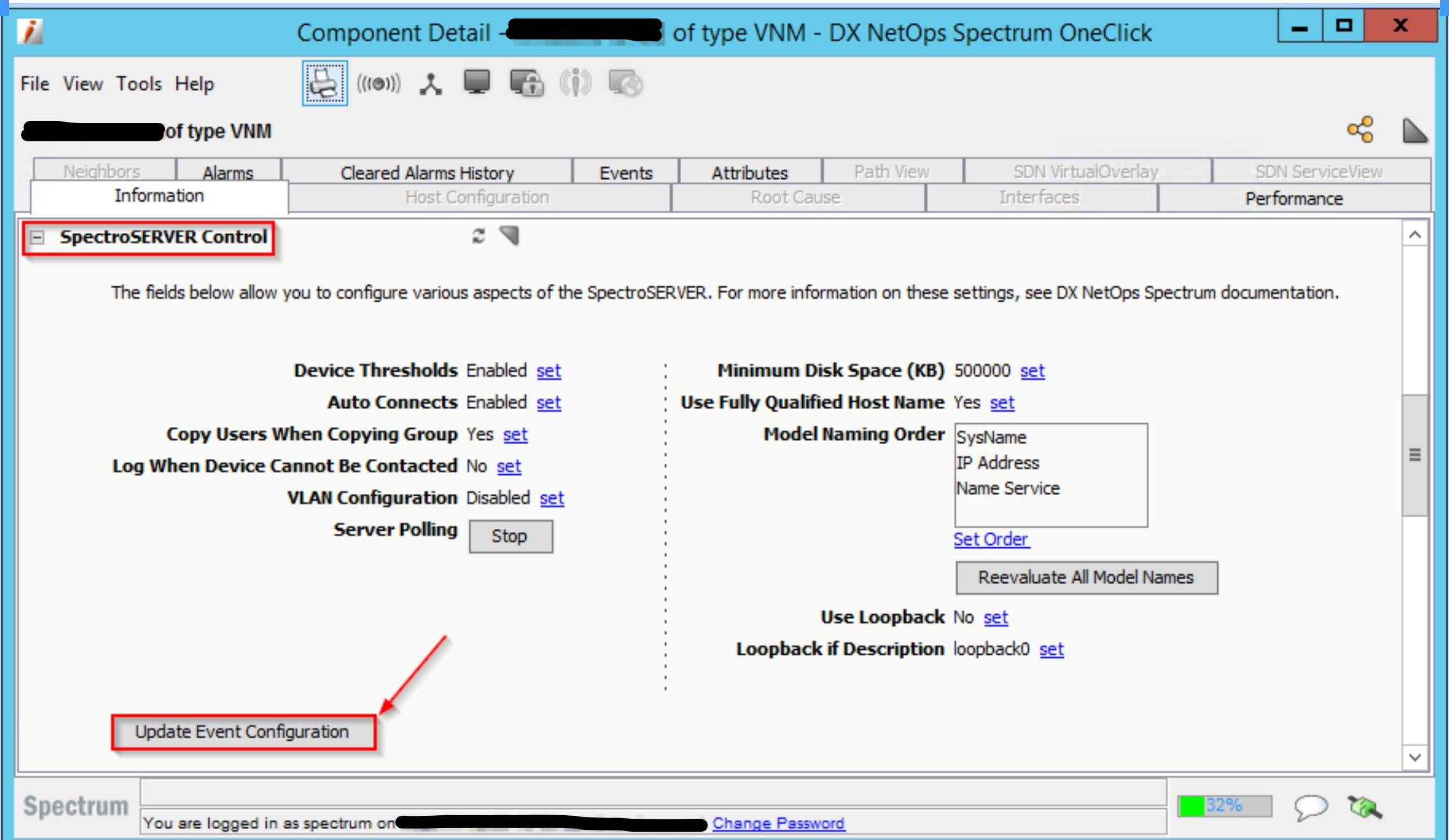Click the locked monitor toolbar icon
Screen dimensions: 1449x840
527,83
